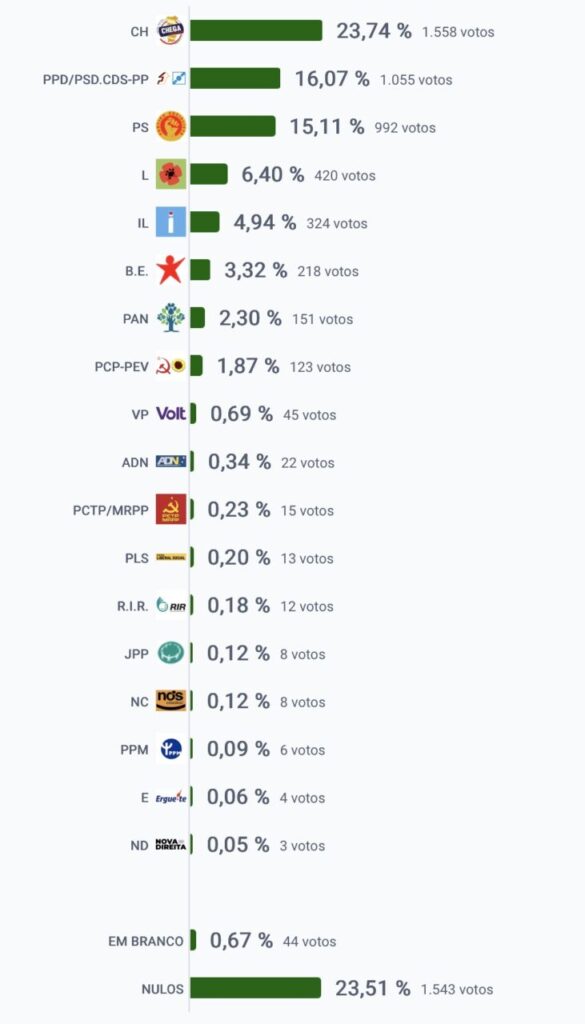Screen dimensions: 585x1024
Task: Click the PS fist logo
Action: click(x=171, y=126)
